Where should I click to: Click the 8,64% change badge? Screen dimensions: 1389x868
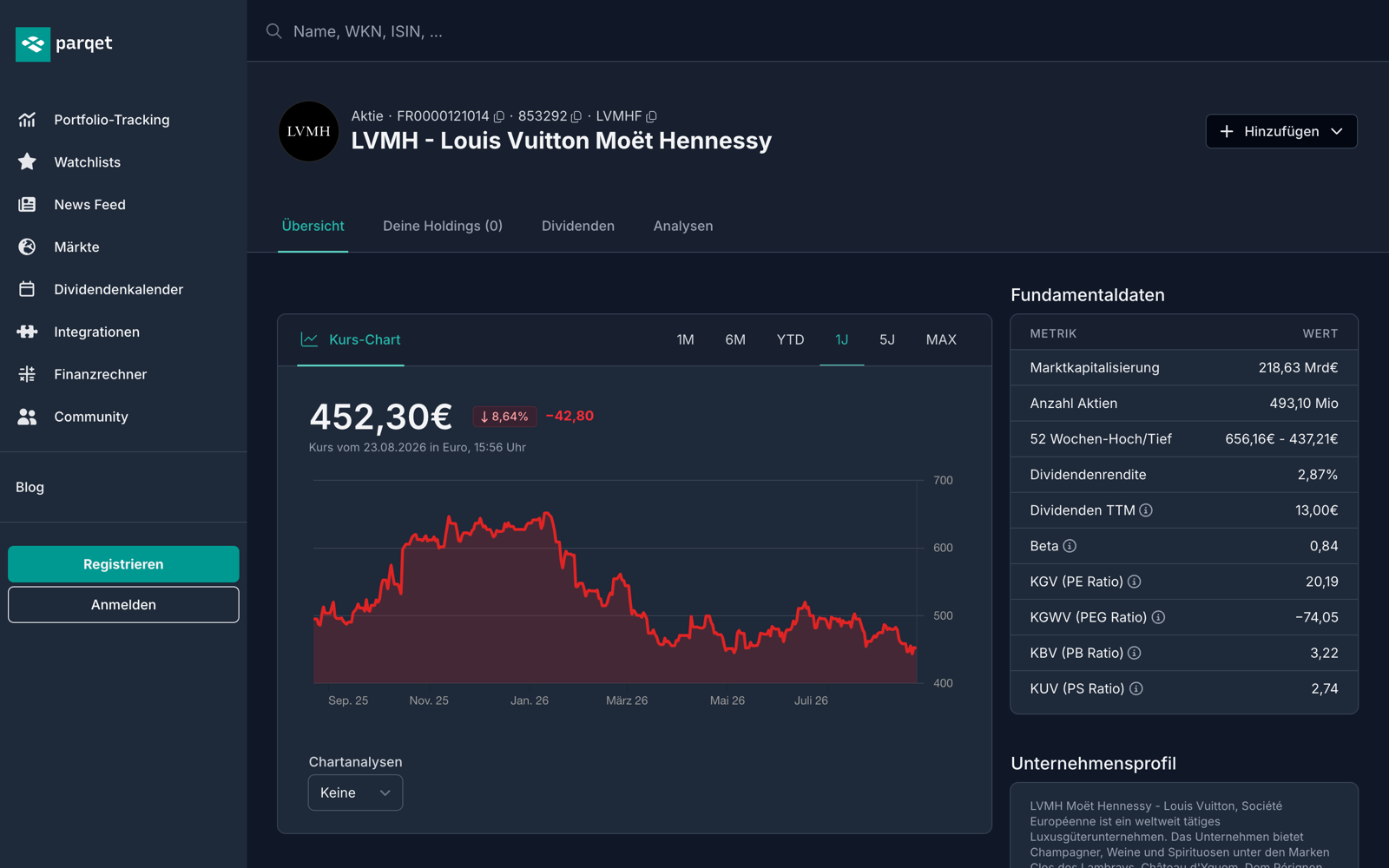coord(504,417)
